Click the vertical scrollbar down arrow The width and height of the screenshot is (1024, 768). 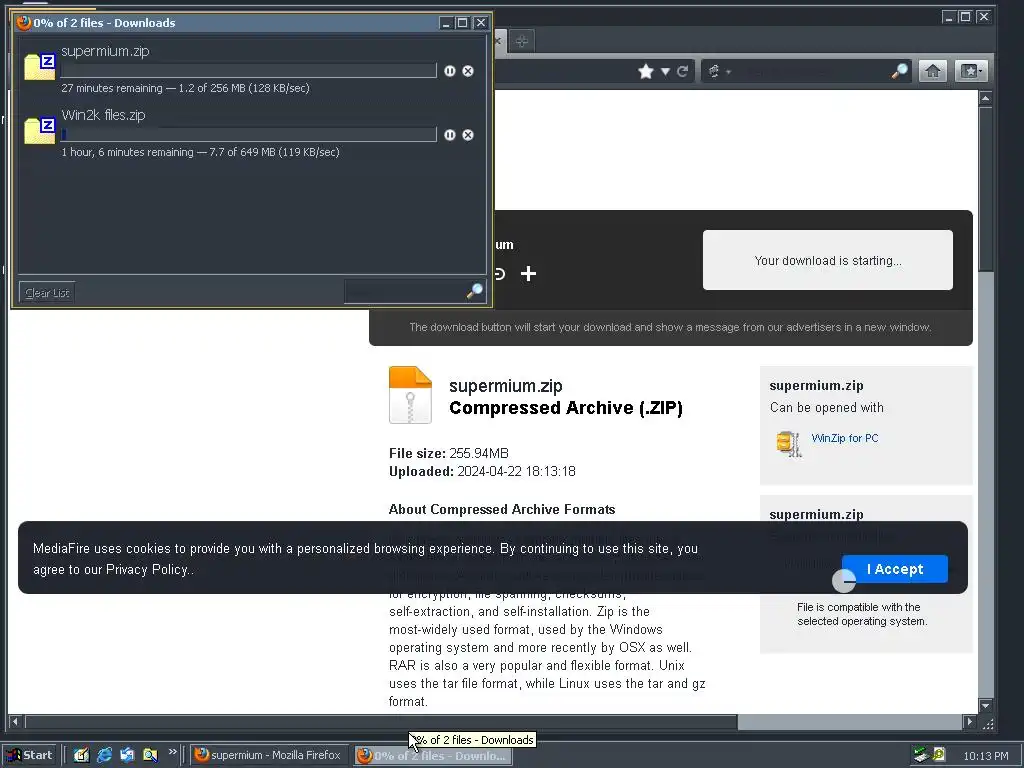point(985,705)
